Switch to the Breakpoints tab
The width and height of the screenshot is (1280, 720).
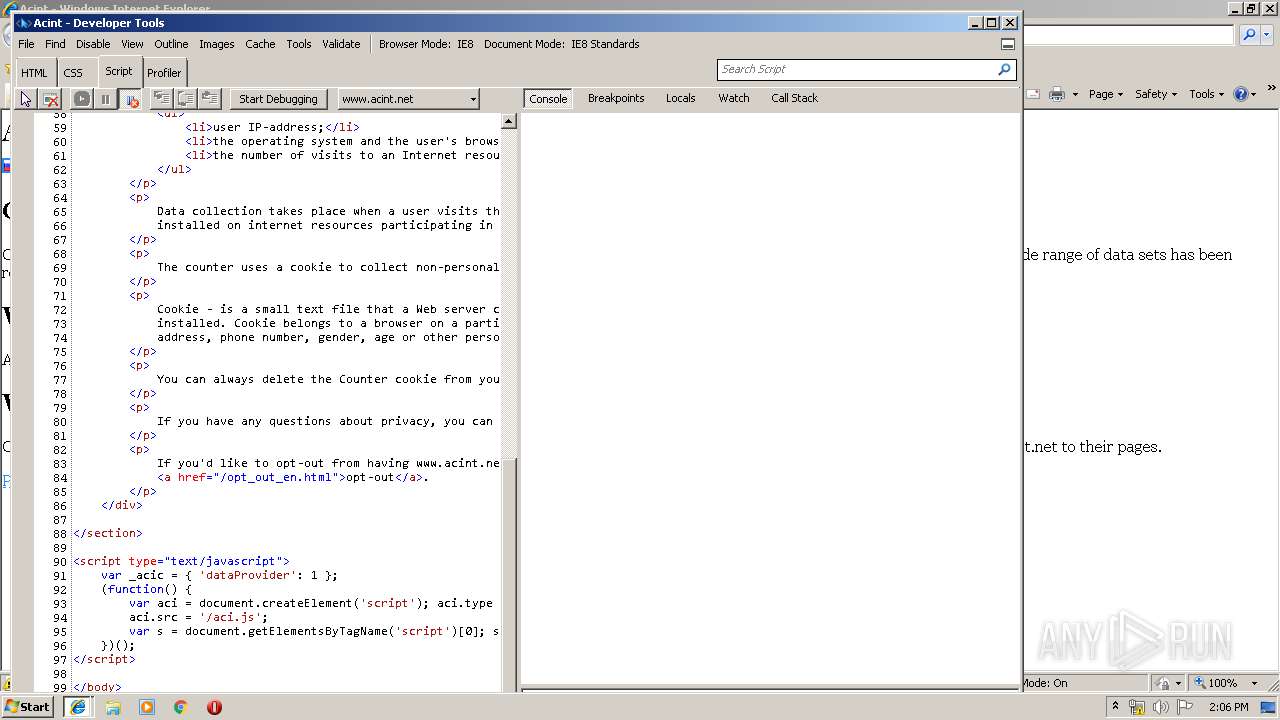point(616,98)
